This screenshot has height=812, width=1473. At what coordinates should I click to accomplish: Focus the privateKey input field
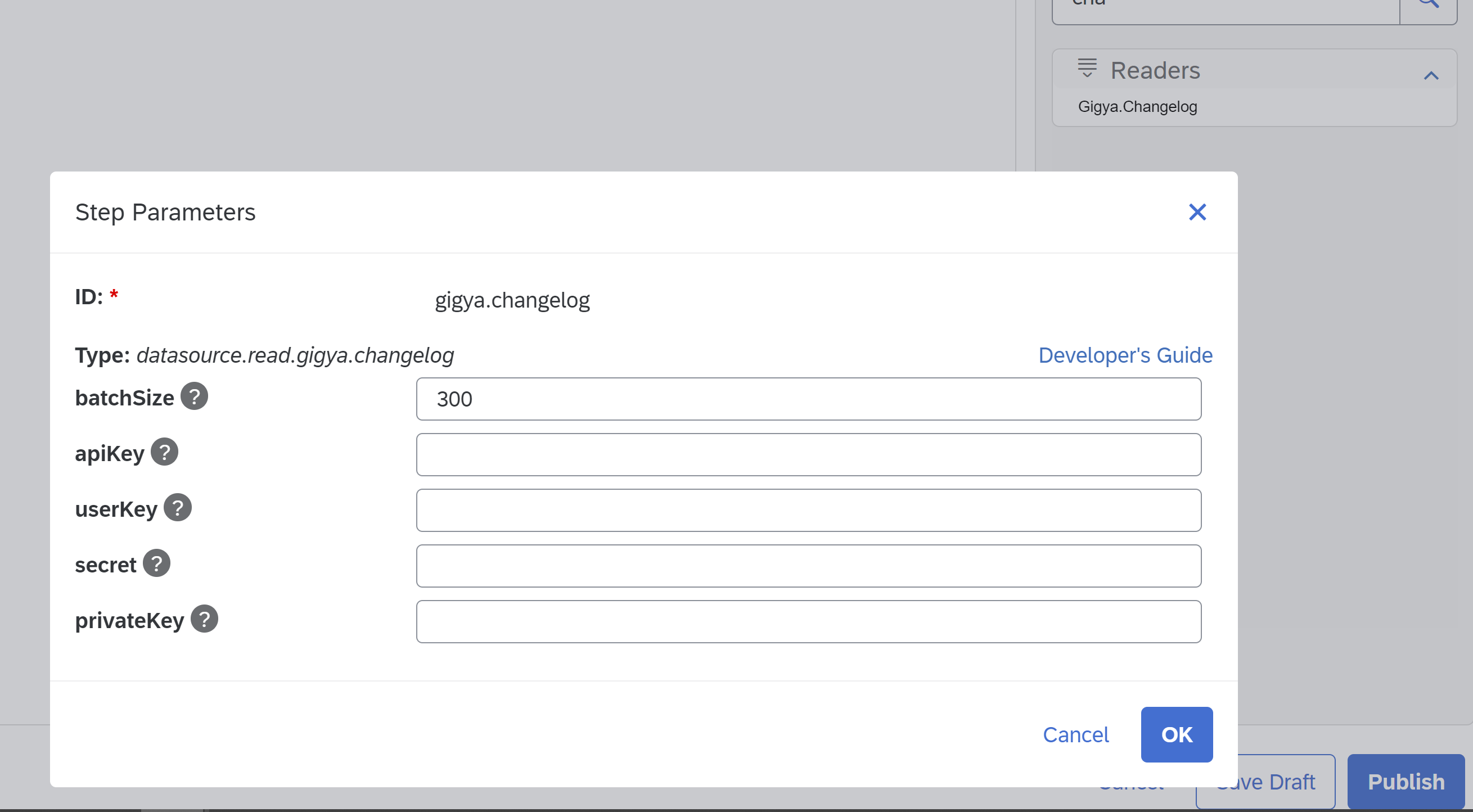click(x=808, y=621)
